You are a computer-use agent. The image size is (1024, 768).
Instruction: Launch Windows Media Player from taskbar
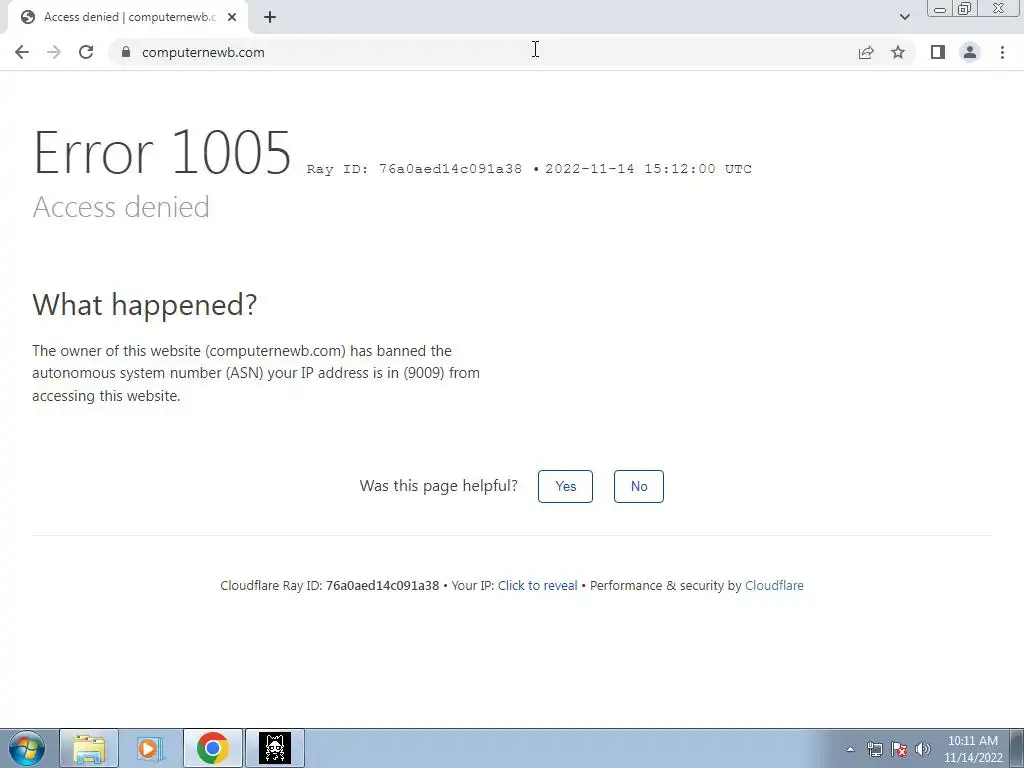[x=150, y=748]
